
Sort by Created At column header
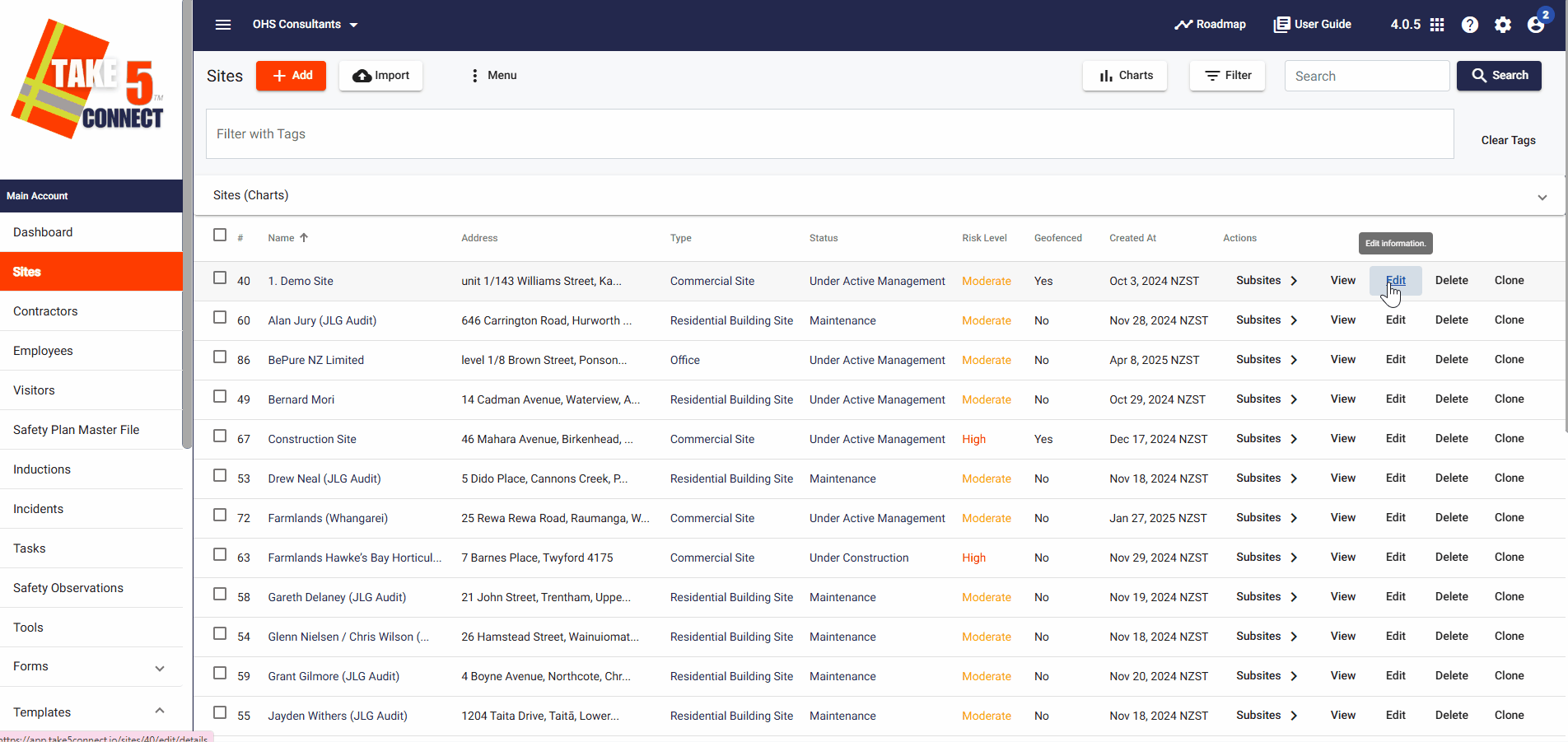click(x=1132, y=238)
